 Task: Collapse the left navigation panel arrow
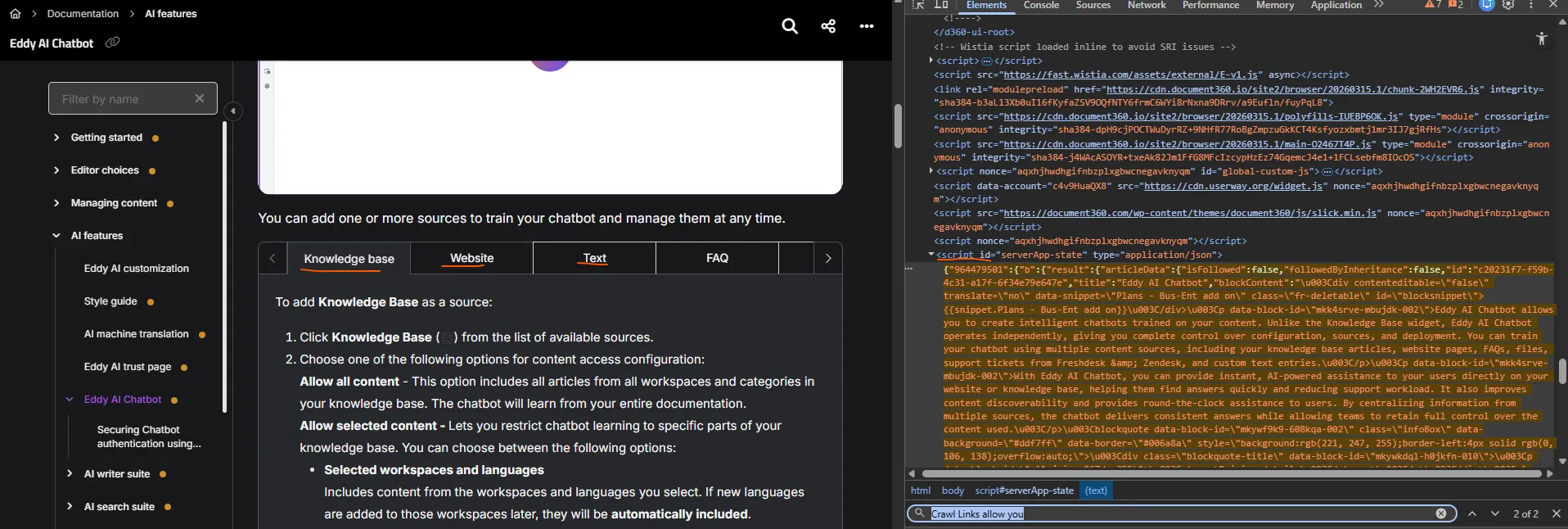click(233, 111)
